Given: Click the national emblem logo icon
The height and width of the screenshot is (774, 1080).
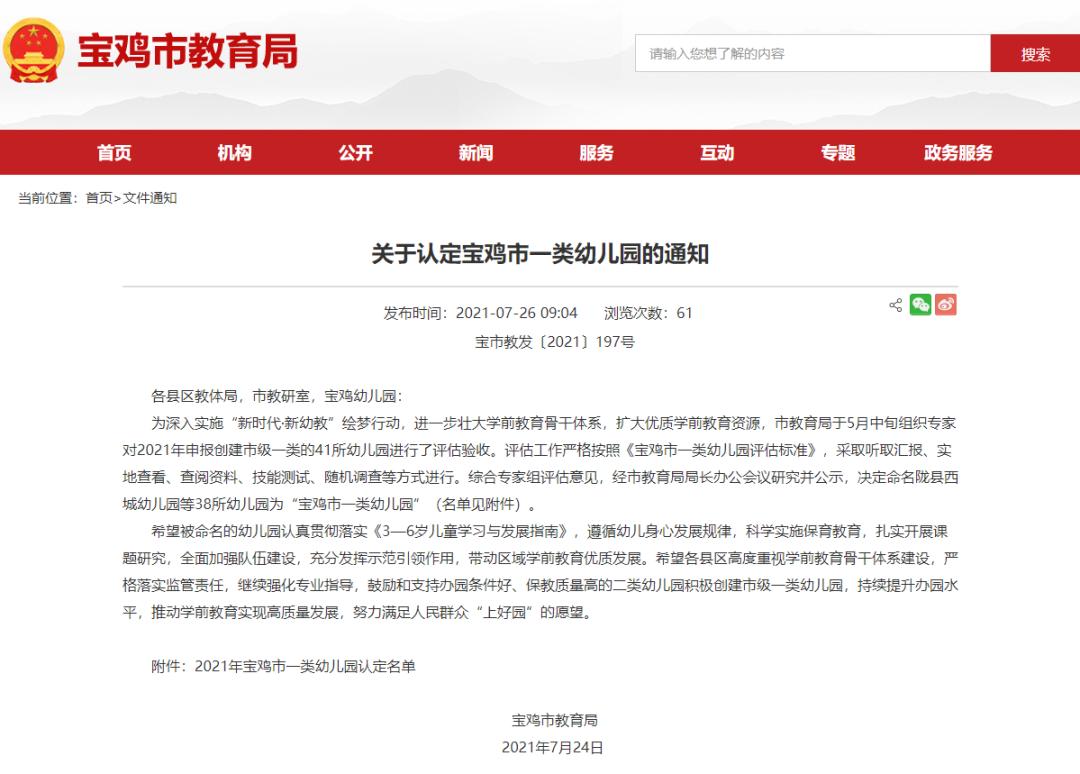Looking at the screenshot, I should [34, 50].
